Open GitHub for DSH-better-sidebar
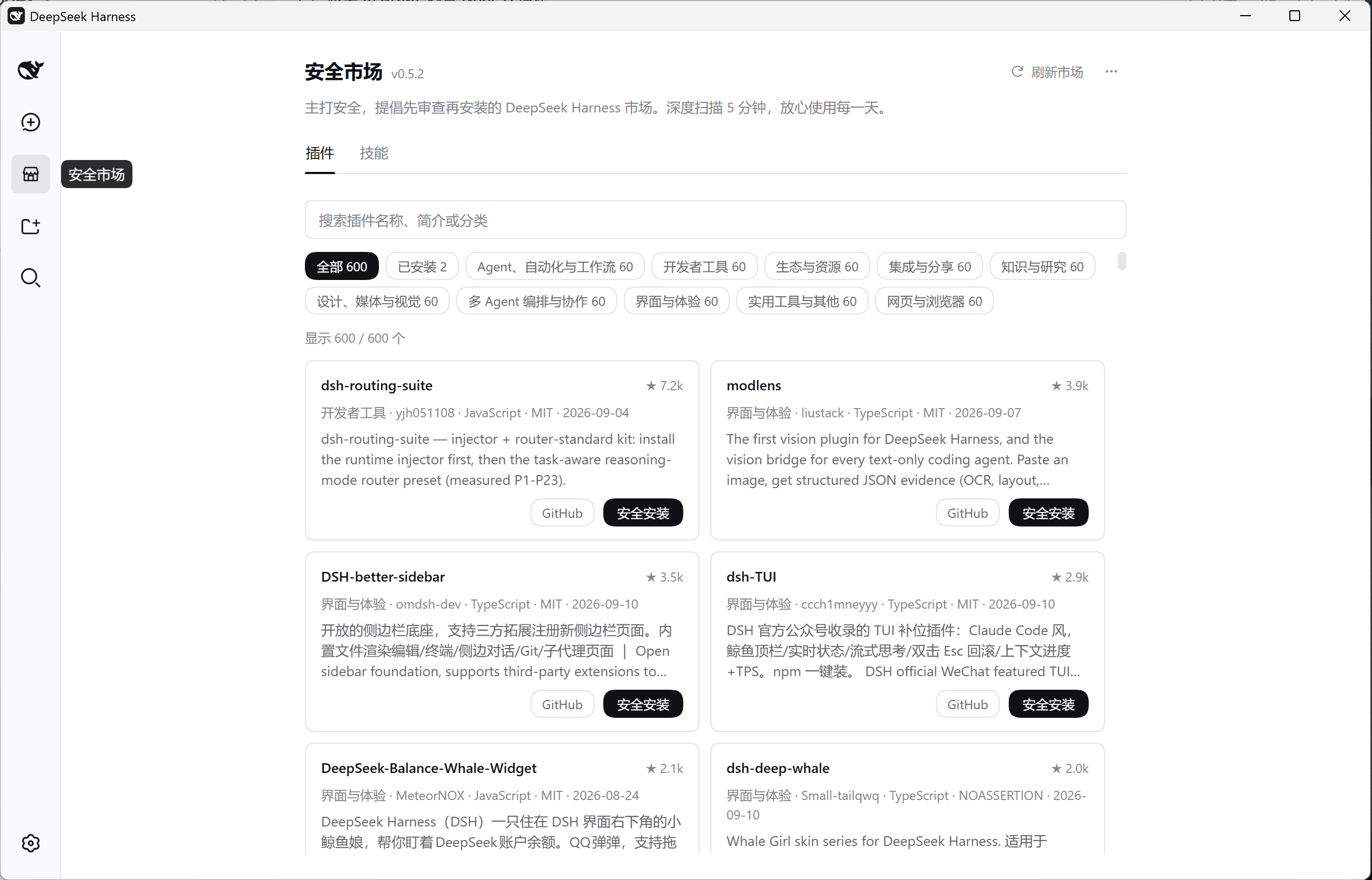Screen dimensions: 1372x880 pos(562,704)
